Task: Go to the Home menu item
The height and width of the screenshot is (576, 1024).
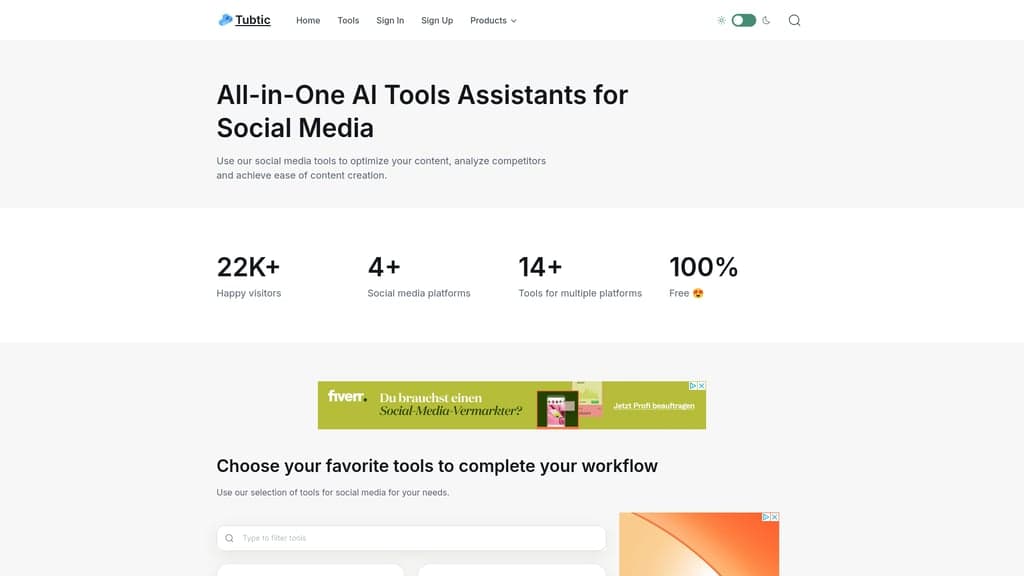Action: pyautogui.click(x=308, y=20)
